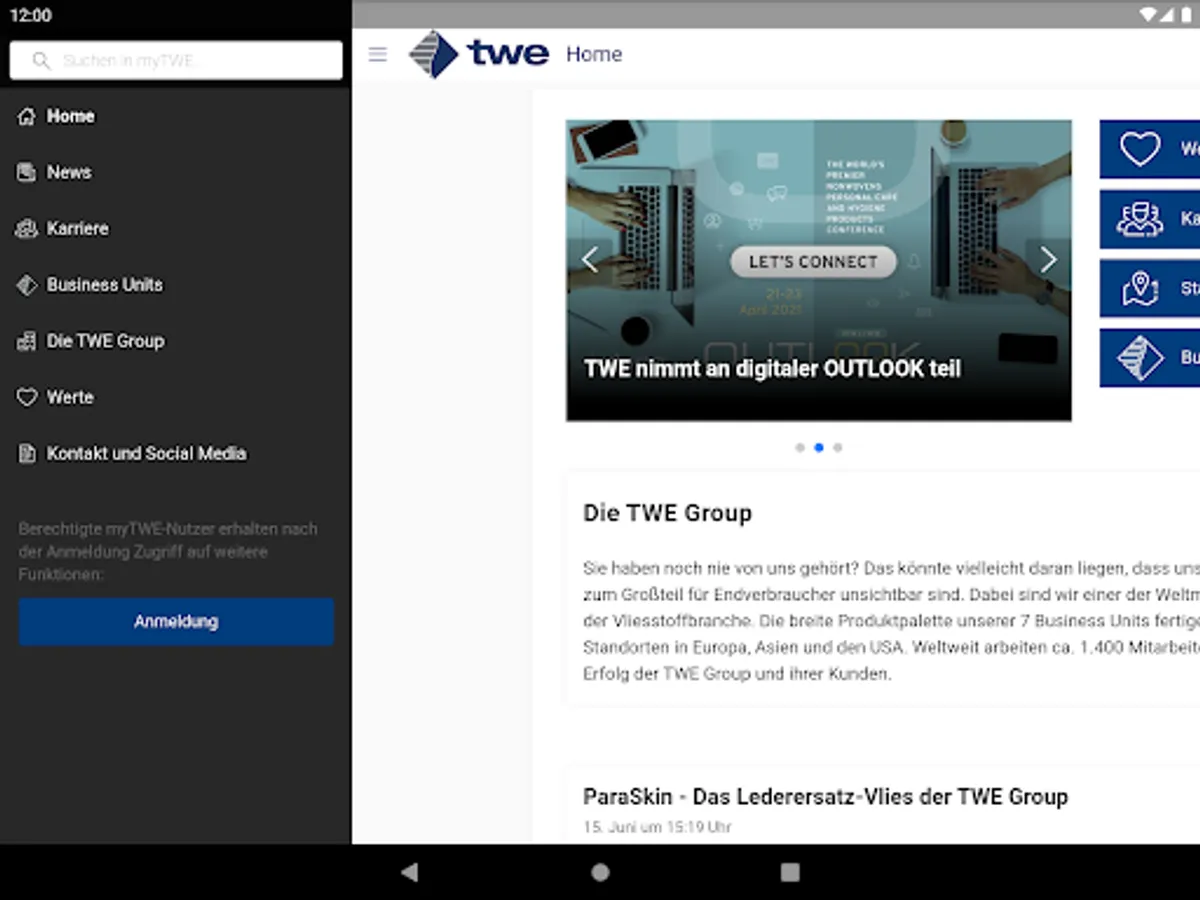Image resolution: width=1200 pixels, height=900 pixels.
Task: Click the diamond business tile icon
Action: (x=1140, y=358)
